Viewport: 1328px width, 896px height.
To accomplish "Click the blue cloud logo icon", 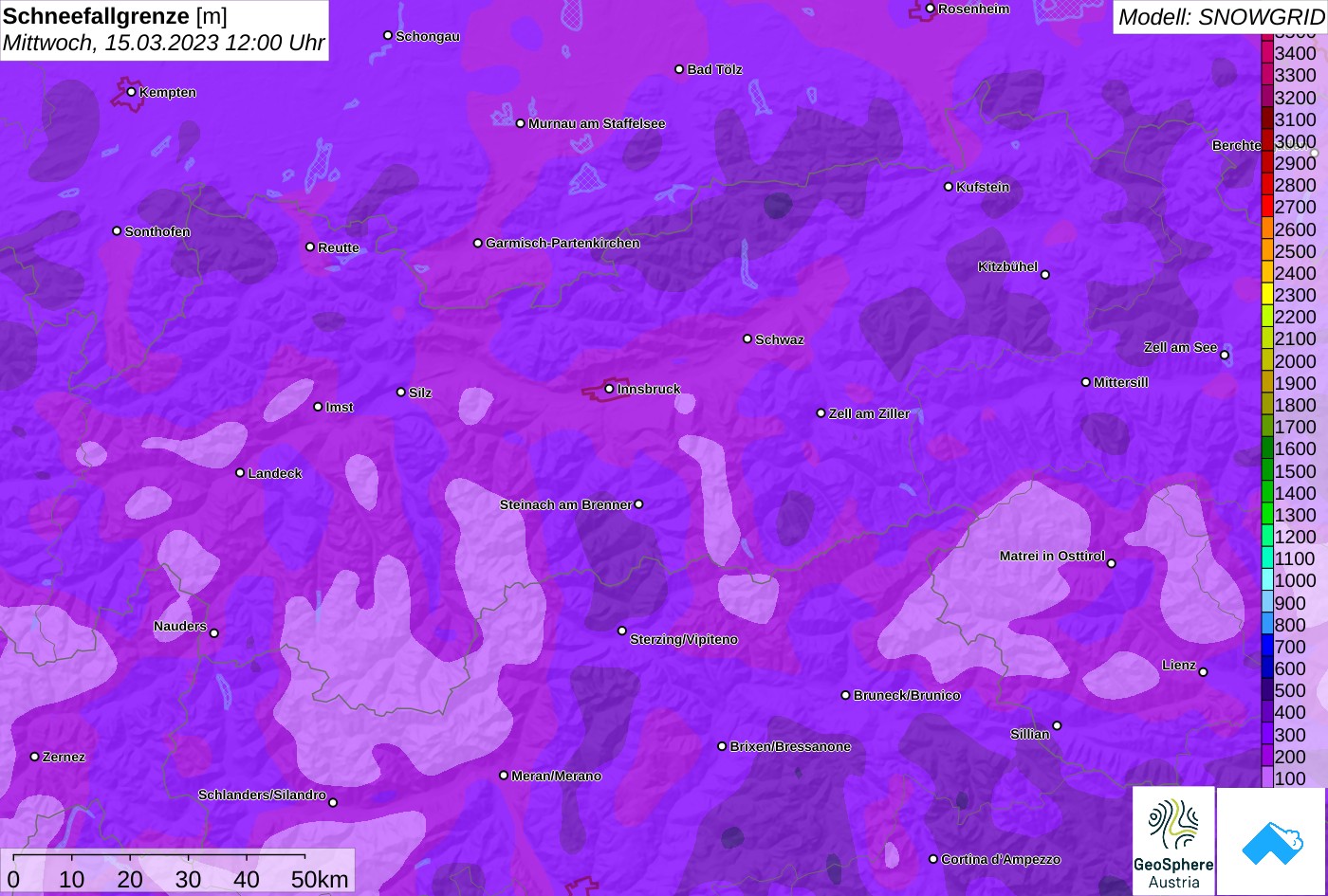I will [1271, 841].
